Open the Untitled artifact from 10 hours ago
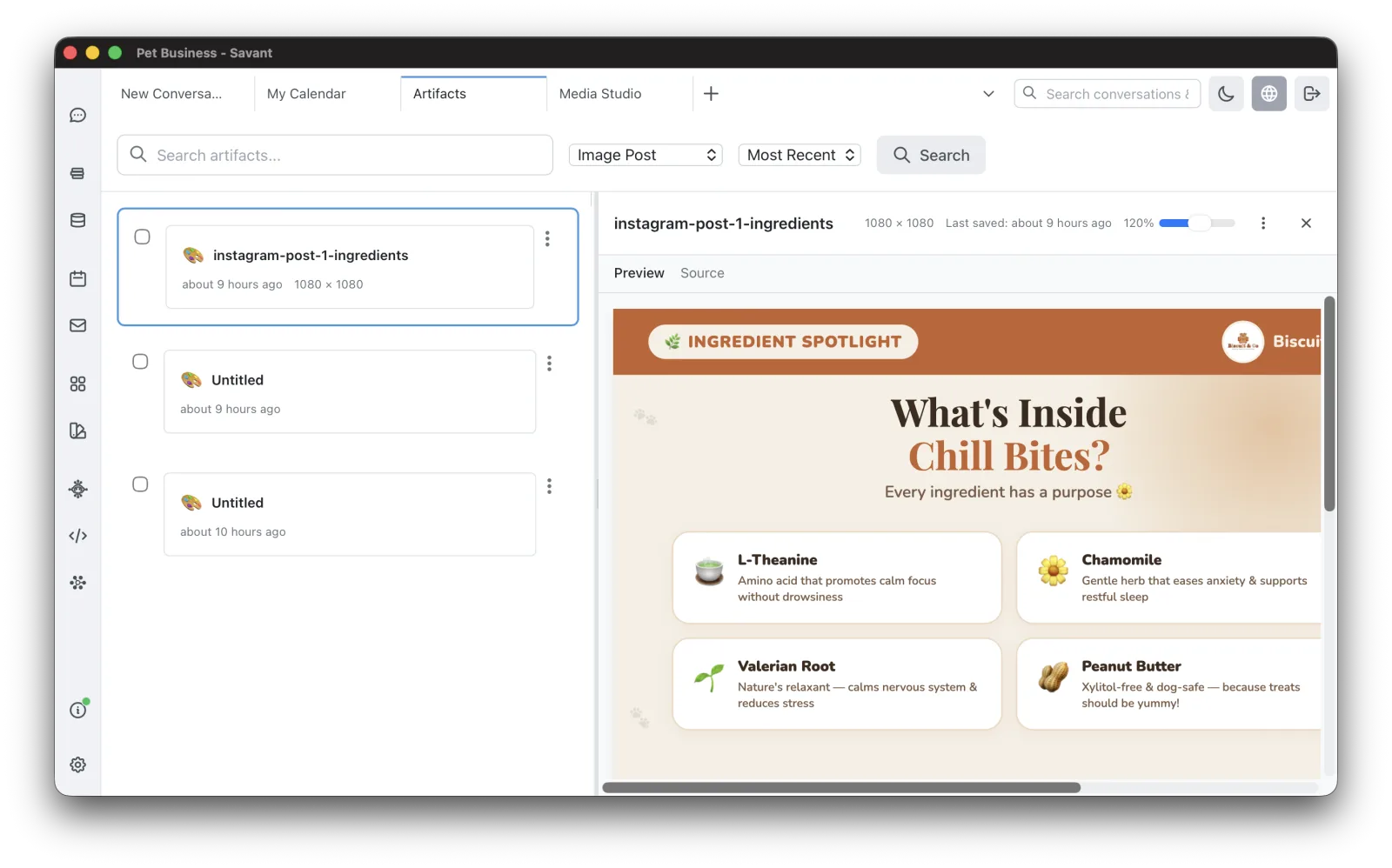Screen dimensions: 1392x868 click(x=350, y=514)
